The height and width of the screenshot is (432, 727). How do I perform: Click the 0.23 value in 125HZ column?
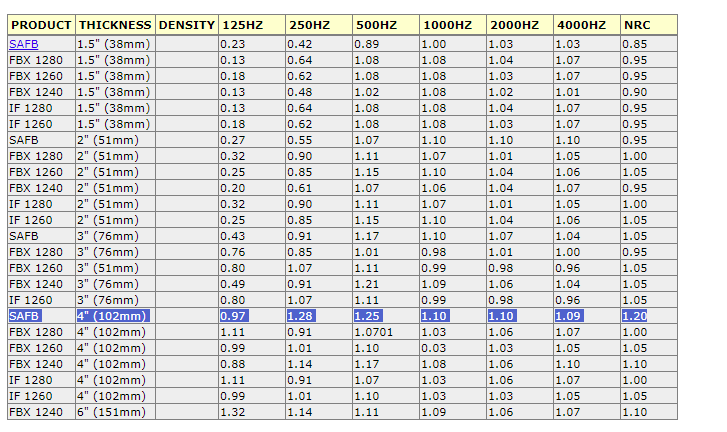click(233, 44)
